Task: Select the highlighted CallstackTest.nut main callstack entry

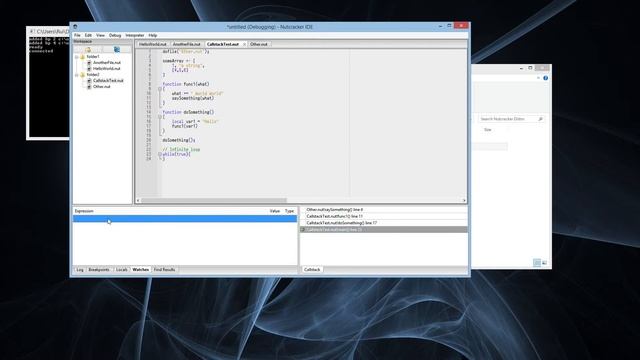Action: pyautogui.click(x=384, y=230)
